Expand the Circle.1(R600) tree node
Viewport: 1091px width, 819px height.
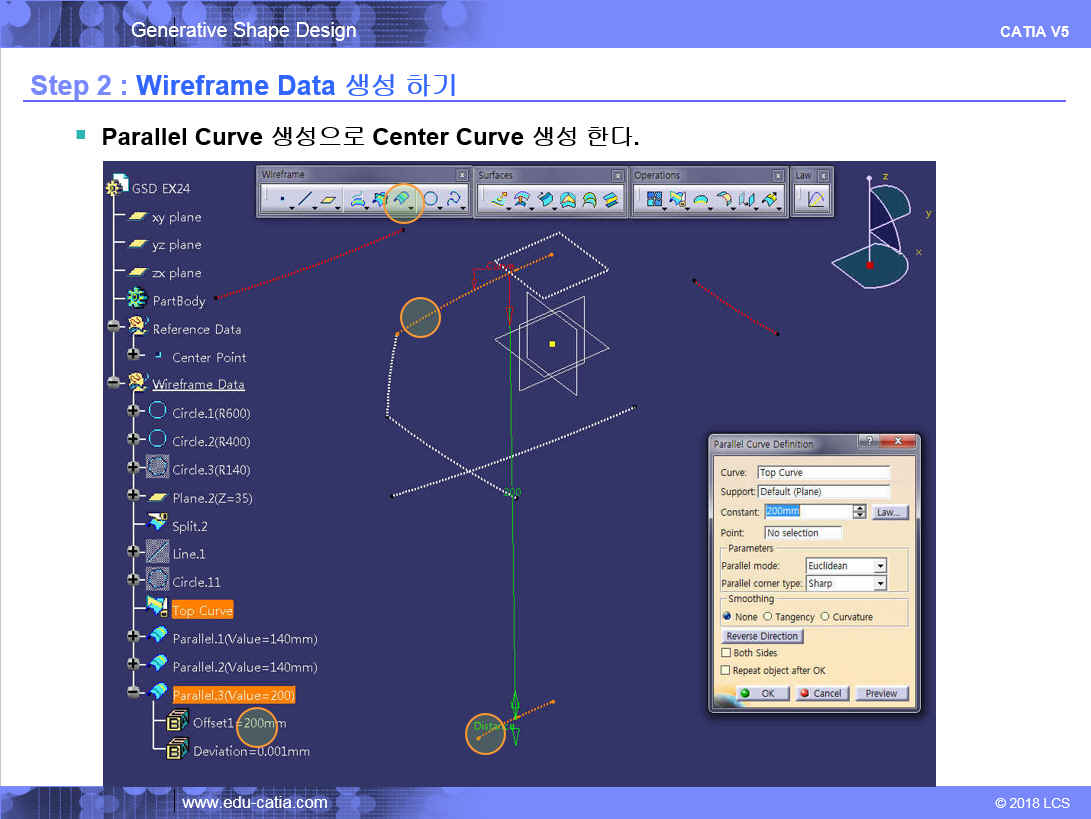coord(134,412)
